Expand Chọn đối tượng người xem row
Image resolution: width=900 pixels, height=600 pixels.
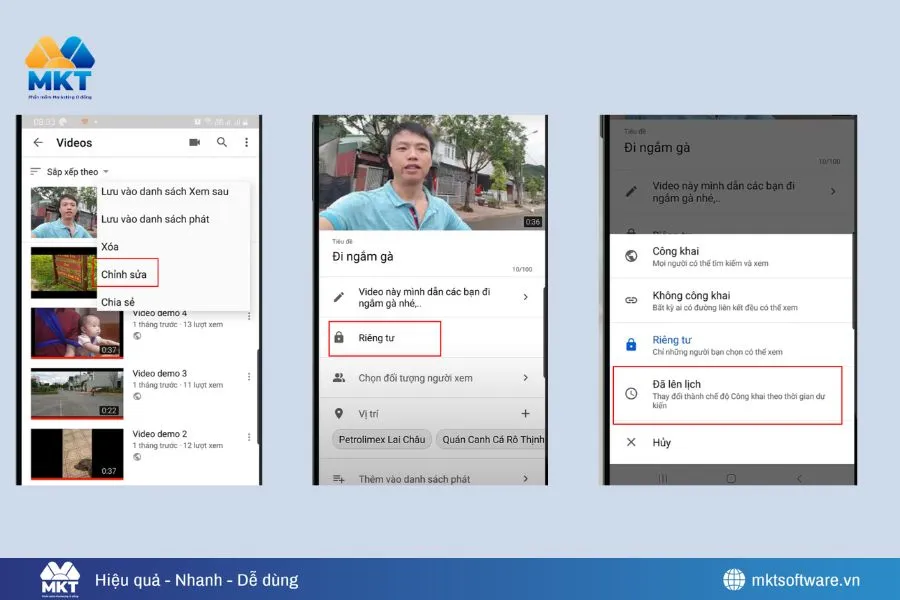[x=430, y=378]
